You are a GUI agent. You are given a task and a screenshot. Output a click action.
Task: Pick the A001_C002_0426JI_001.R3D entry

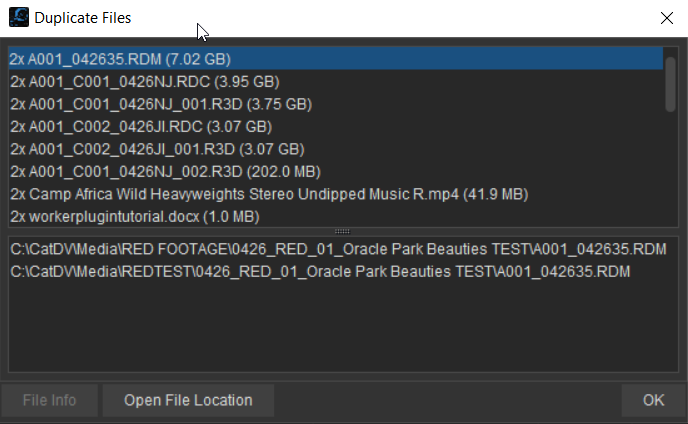336,149
